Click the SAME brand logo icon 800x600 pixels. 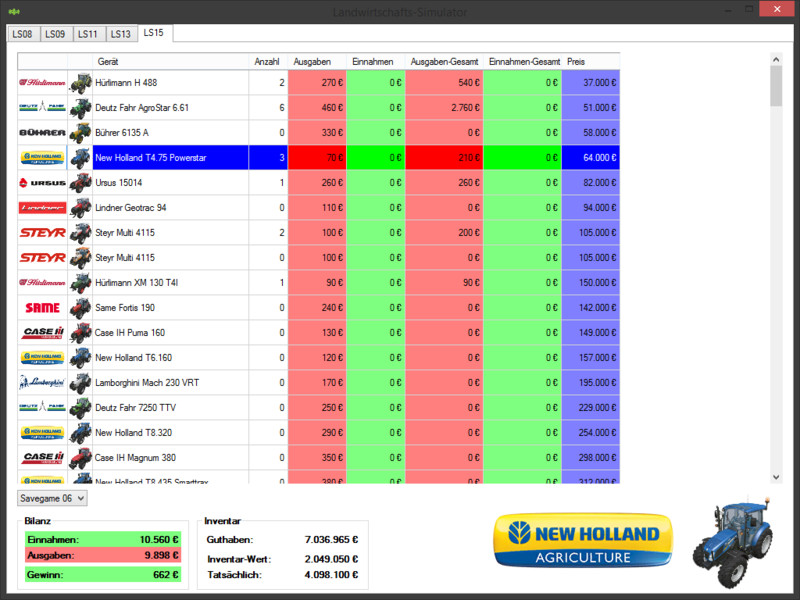coord(42,308)
